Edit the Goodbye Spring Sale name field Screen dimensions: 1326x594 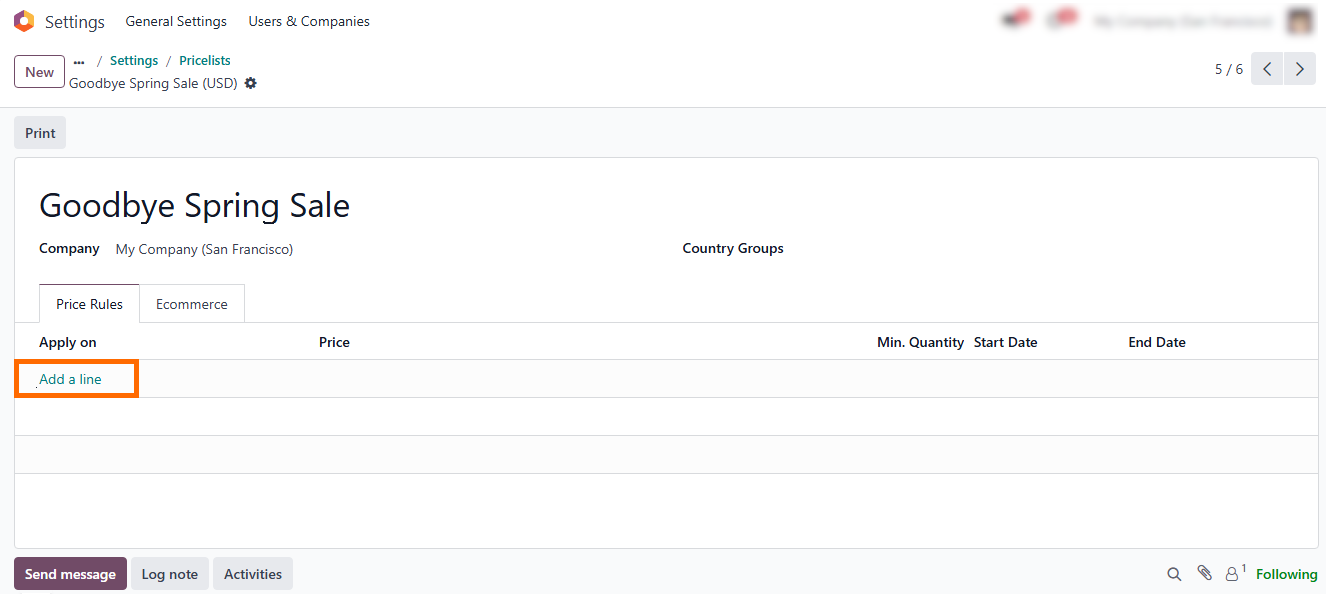click(x=195, y=205)
